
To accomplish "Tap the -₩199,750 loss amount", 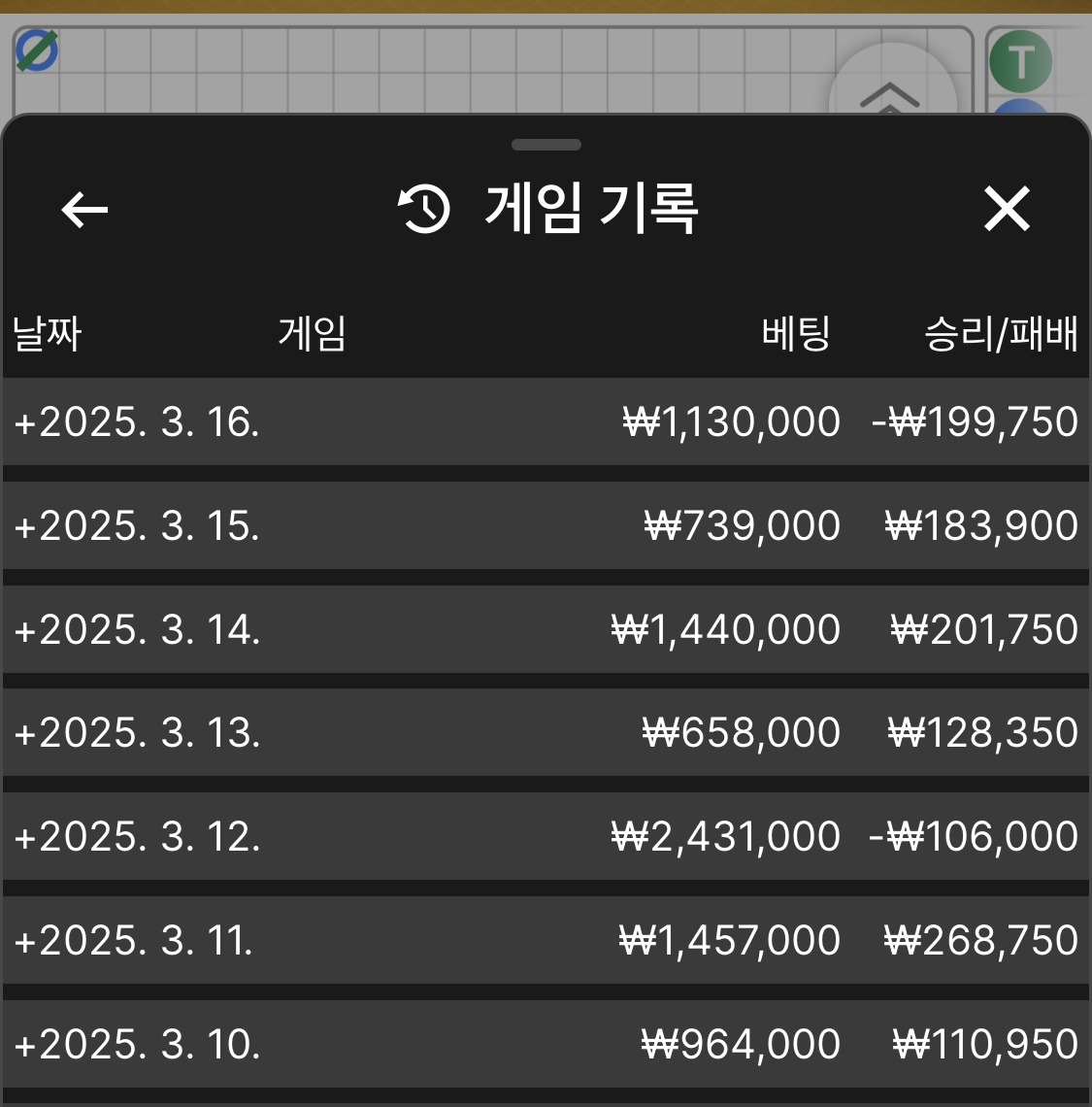I will 974,422.
